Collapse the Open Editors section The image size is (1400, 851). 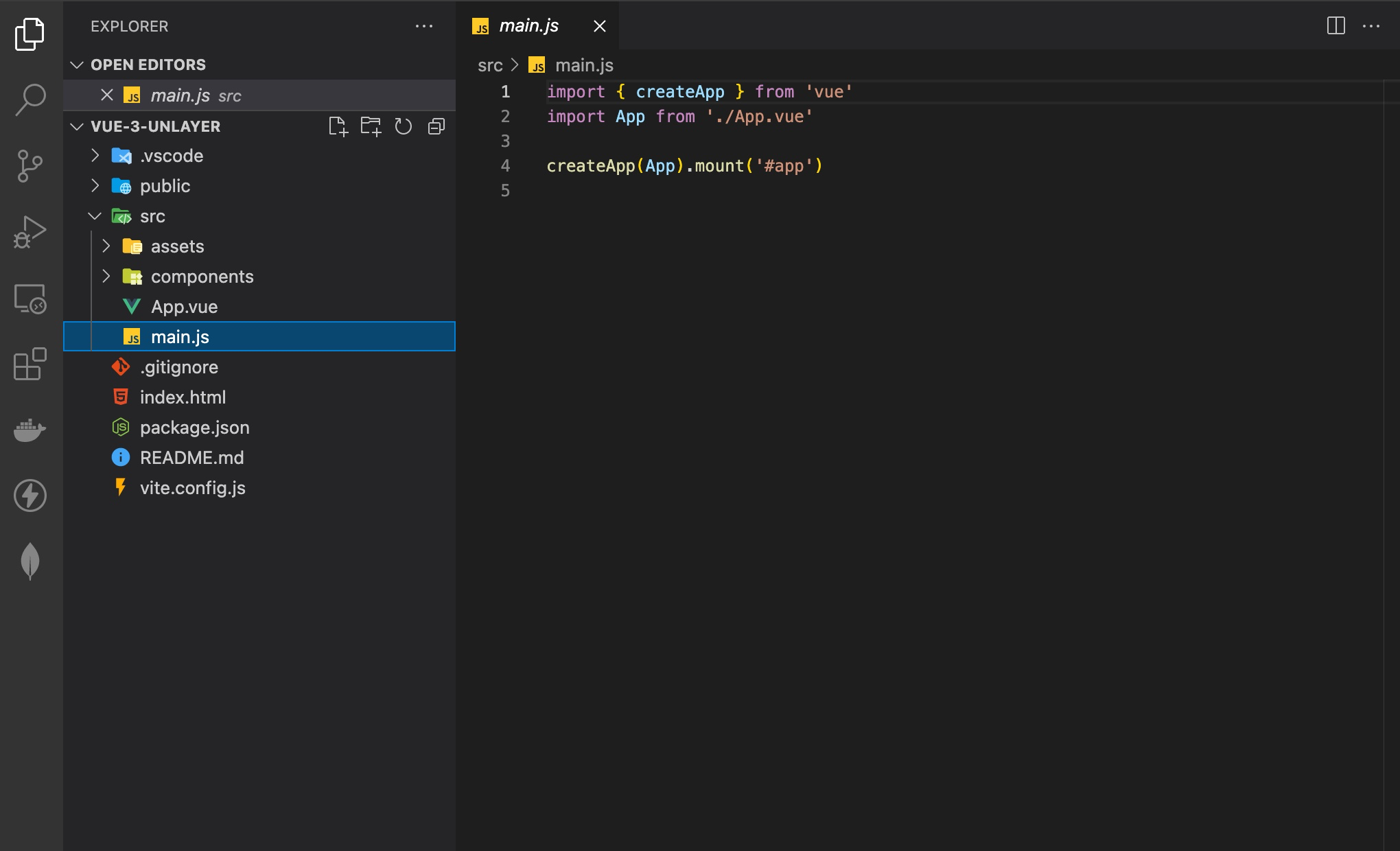click(77, 65)
